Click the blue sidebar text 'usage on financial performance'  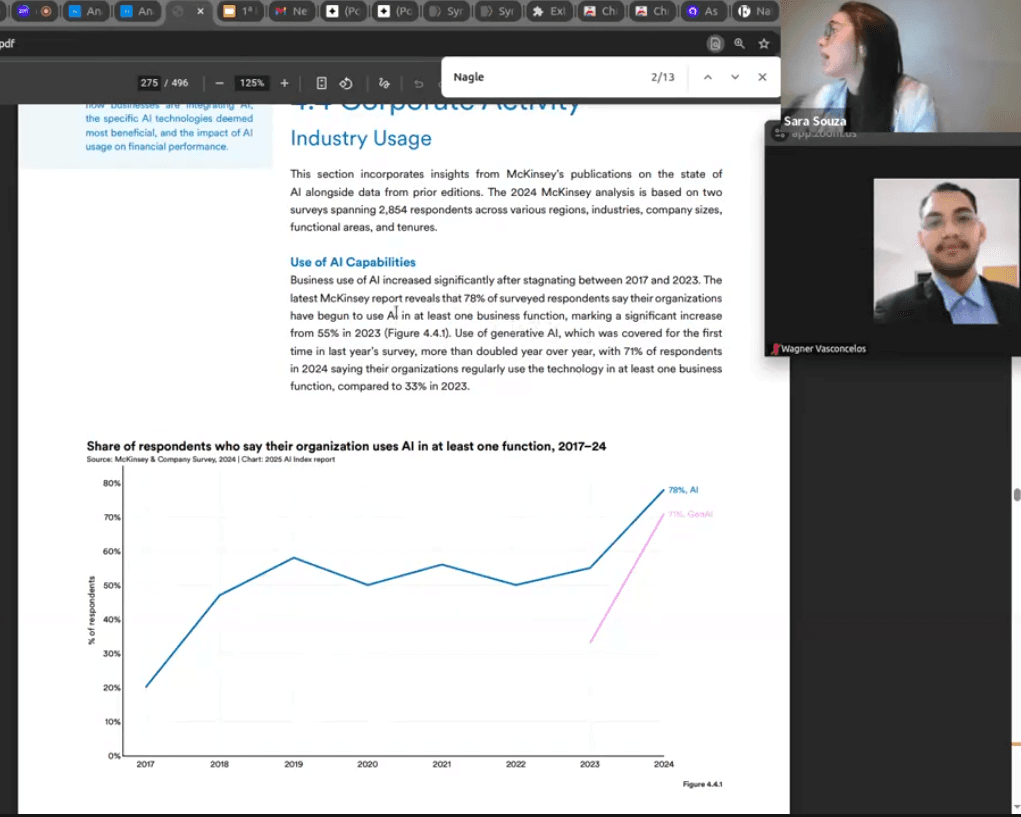pos(156,146)
